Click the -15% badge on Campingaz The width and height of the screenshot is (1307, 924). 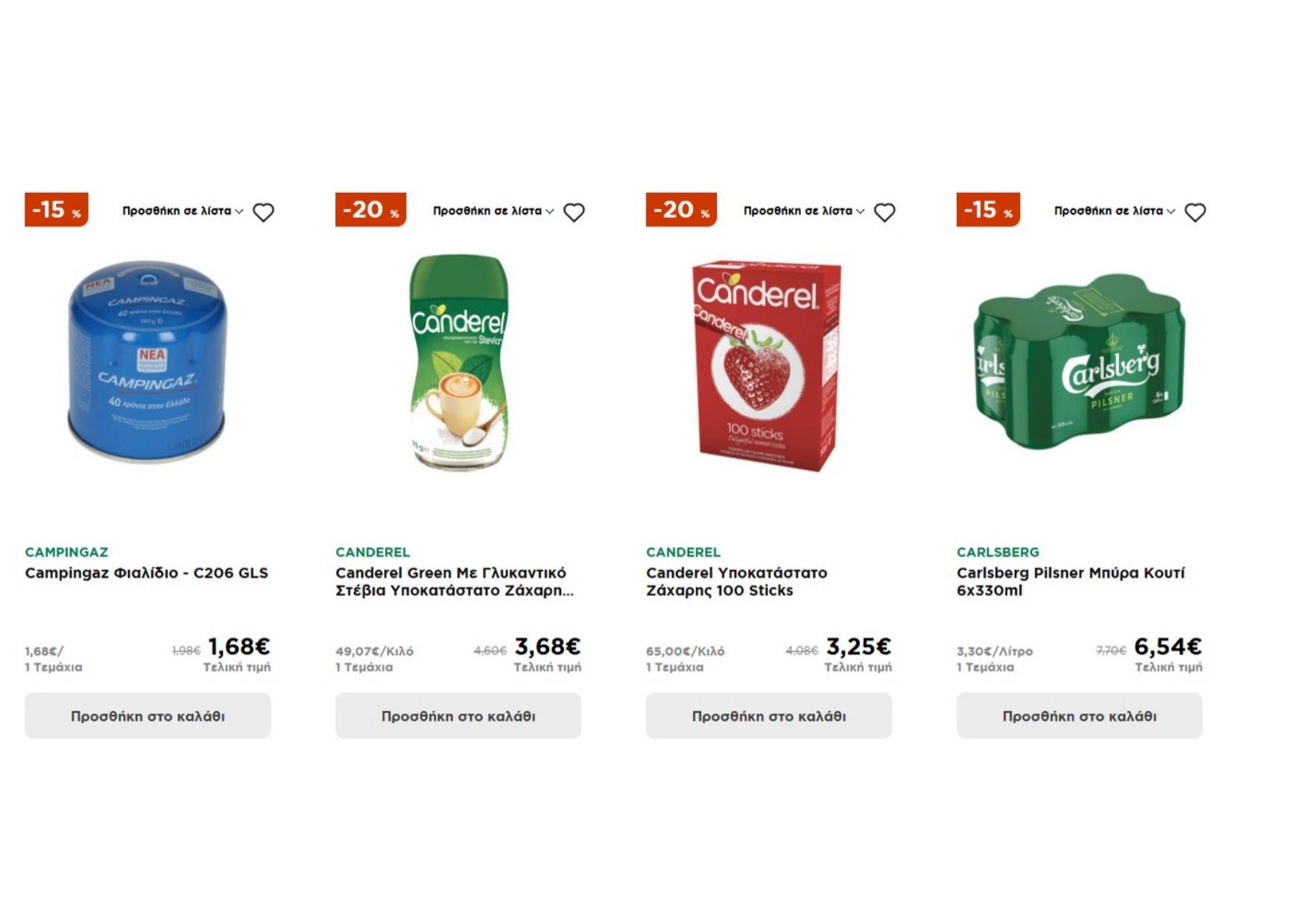click(57, 209)
